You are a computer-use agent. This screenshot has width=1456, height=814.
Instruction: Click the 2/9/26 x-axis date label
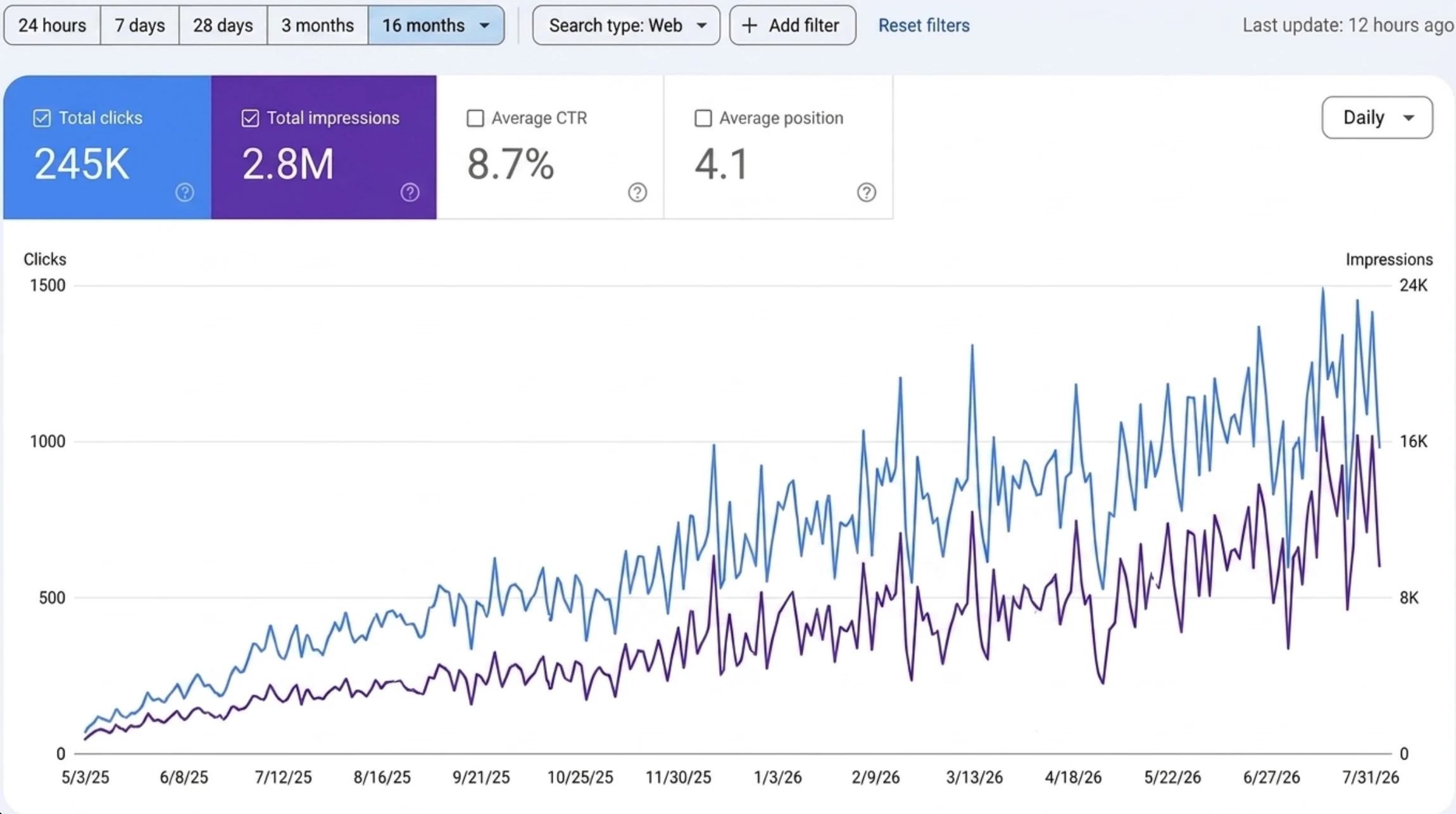(x=875, y=777)
